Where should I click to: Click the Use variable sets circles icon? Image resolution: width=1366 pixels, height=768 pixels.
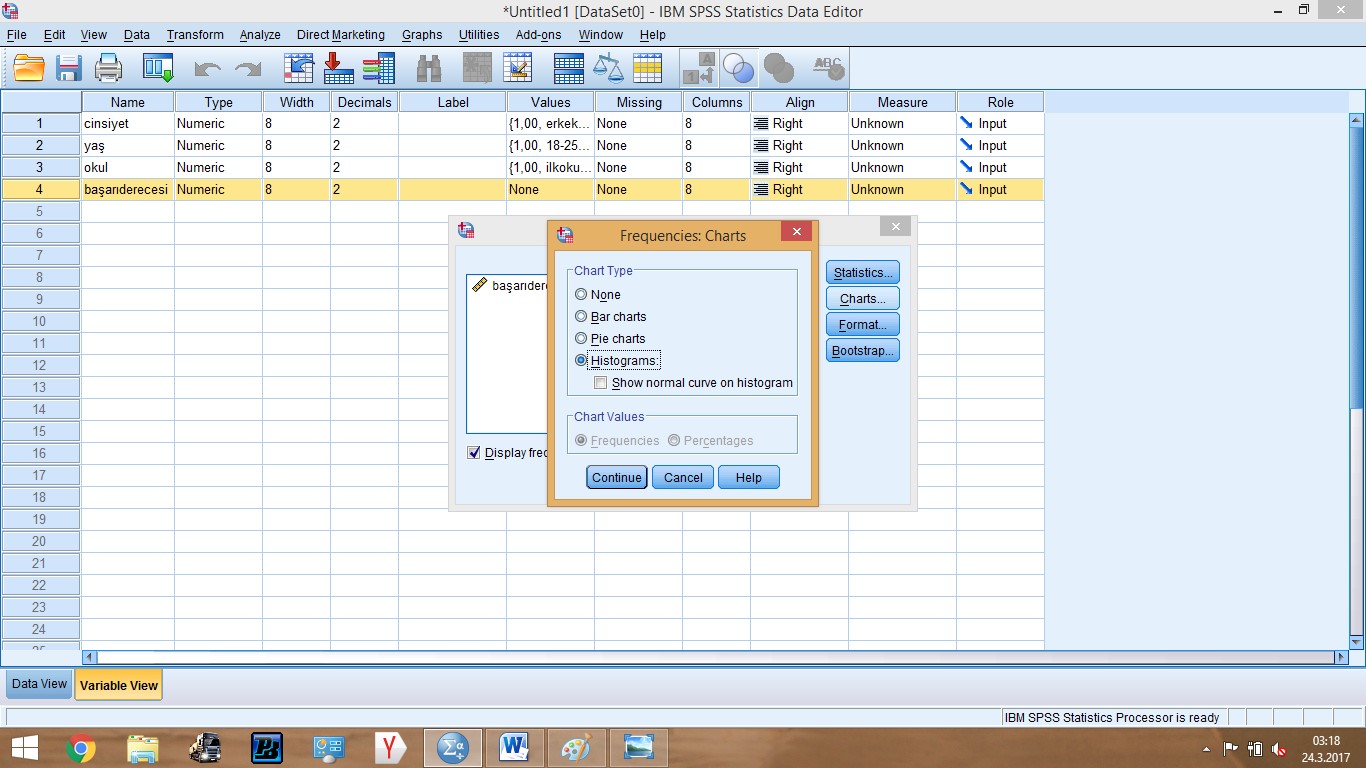click(x=739, y=68)
